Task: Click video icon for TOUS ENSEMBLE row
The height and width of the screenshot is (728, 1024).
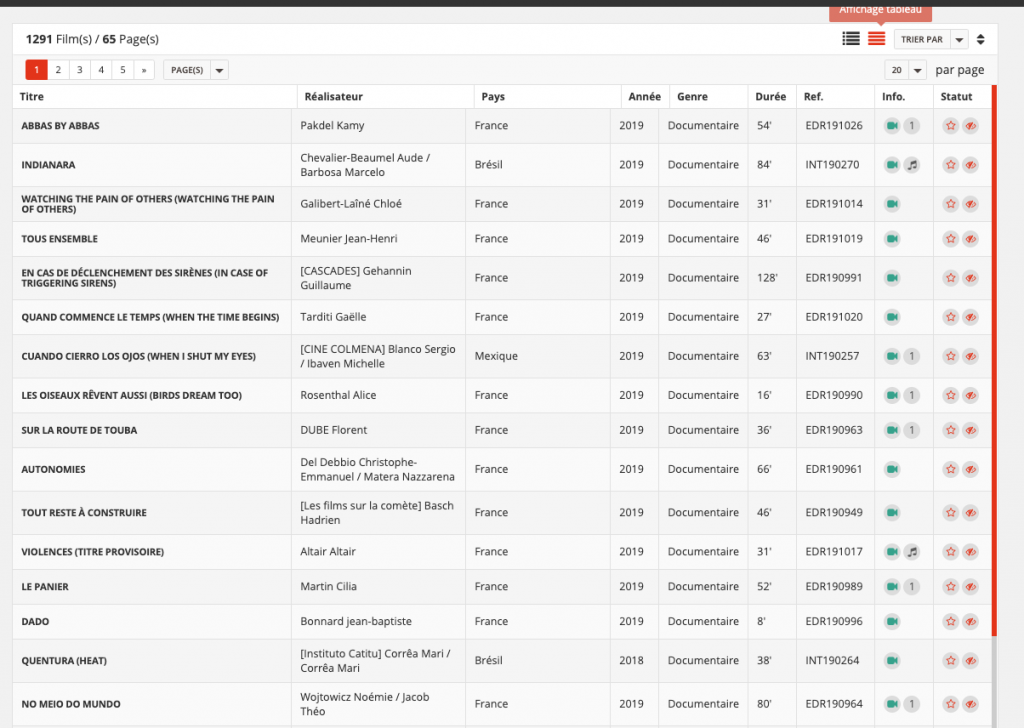Action: point(892,239)
